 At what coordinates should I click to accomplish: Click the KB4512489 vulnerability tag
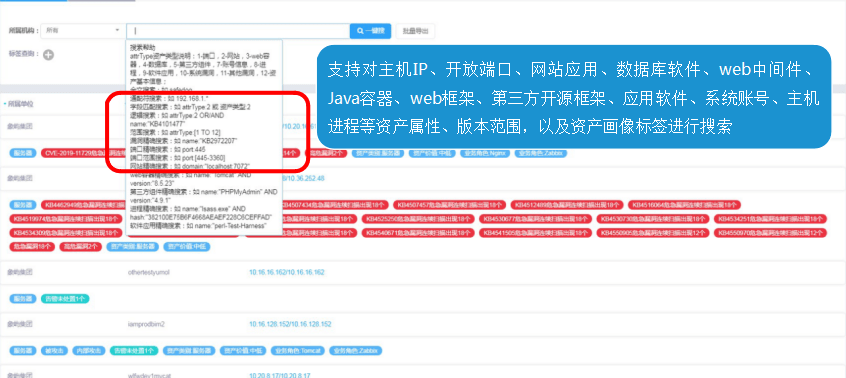568,205
